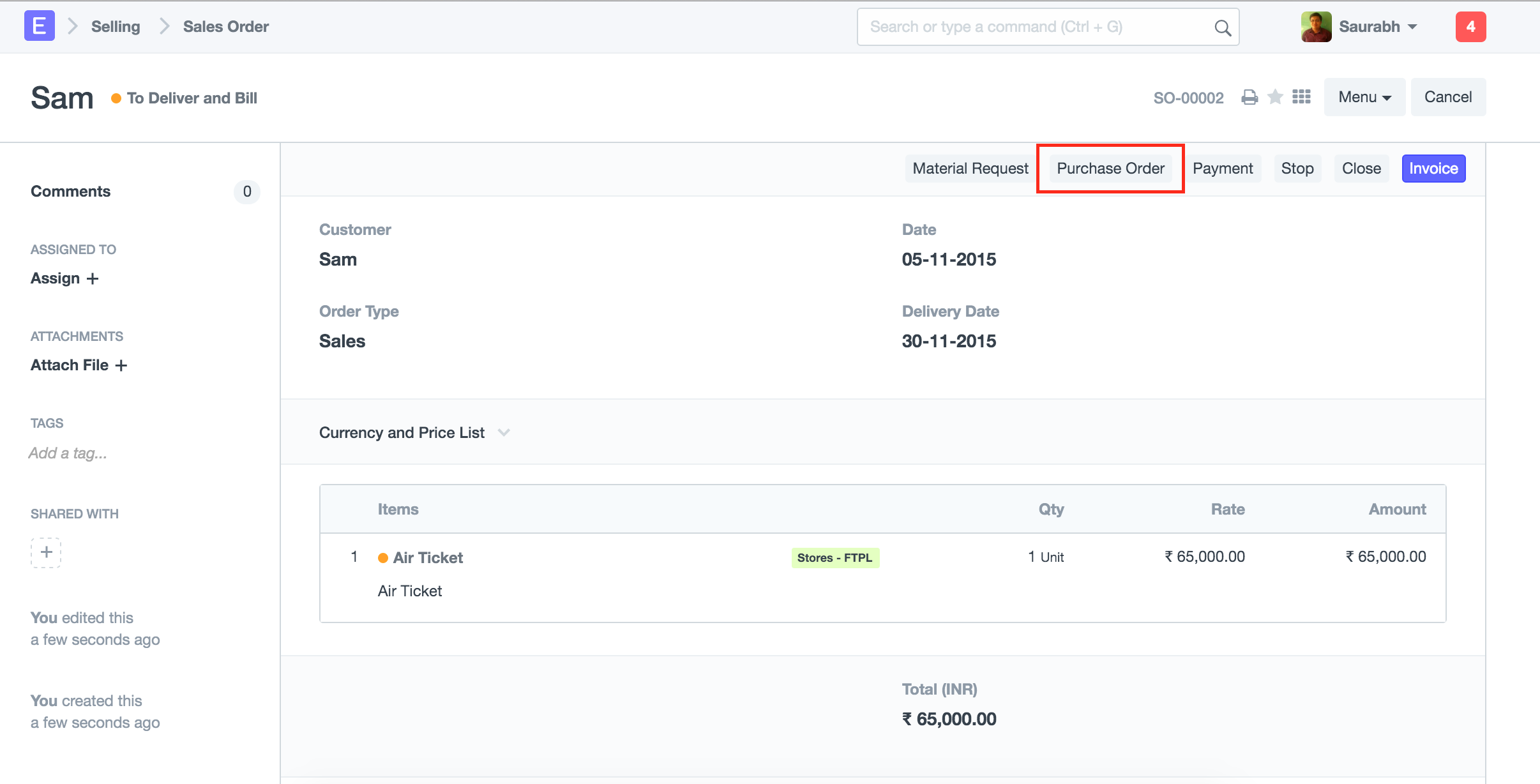Viewport: 1540px width, 784px height.
Task: Click the red notification badge showing 4
Action: pos(1470,27)
